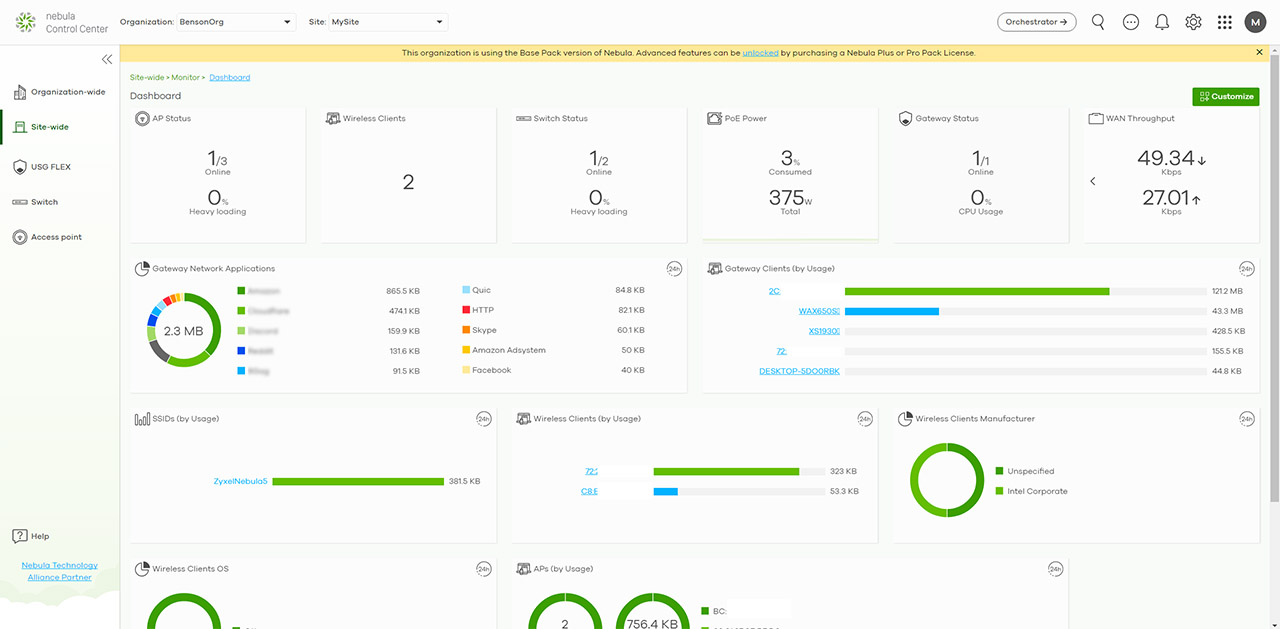Open gateway client 2C: link

pyautogui.click(x=774, y=291)
